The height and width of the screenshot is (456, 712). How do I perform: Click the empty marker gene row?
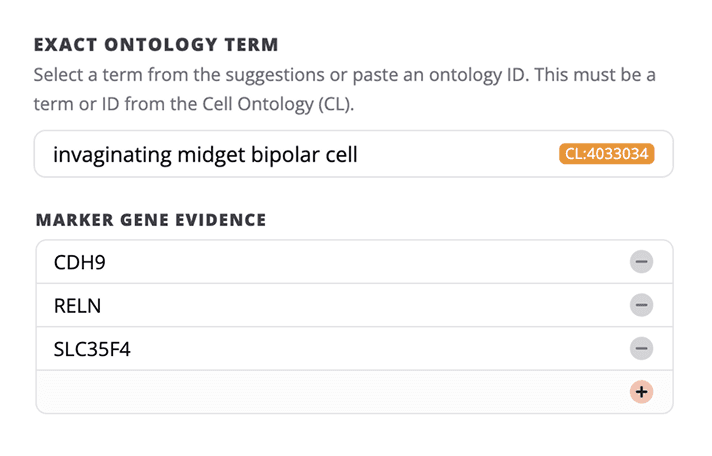click(320, 392)
